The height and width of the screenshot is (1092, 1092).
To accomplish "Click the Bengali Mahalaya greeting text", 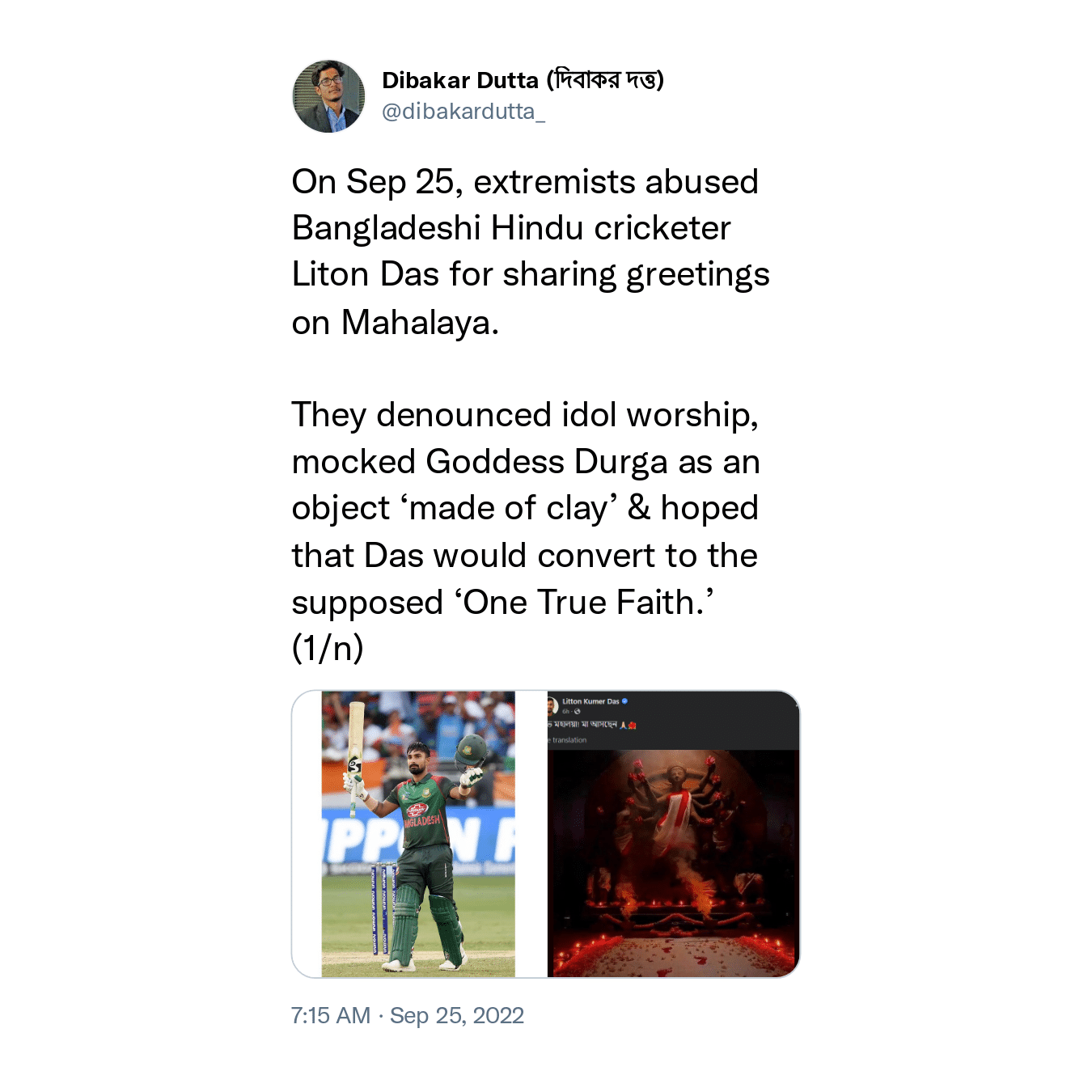I will 582,725.
